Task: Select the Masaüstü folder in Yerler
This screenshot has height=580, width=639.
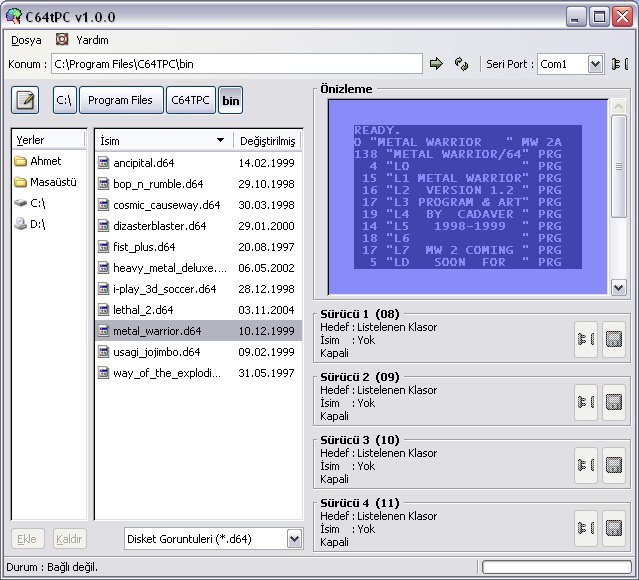Action: pos(52,182)
